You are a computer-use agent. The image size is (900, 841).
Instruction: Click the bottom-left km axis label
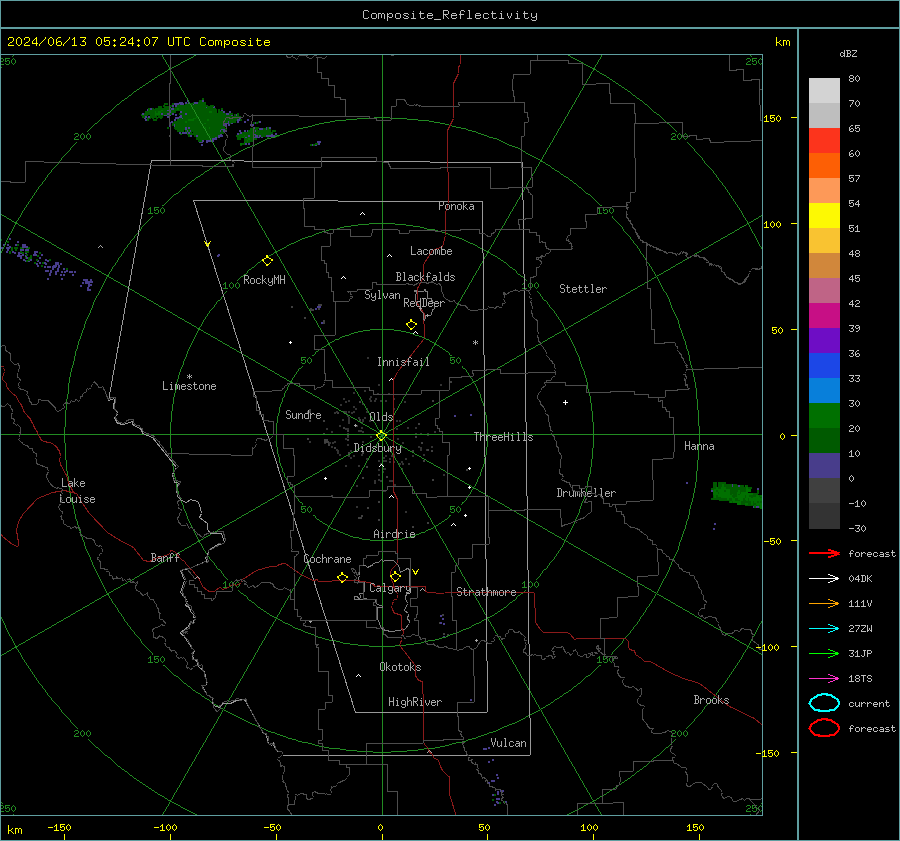(x=14, y=830)
